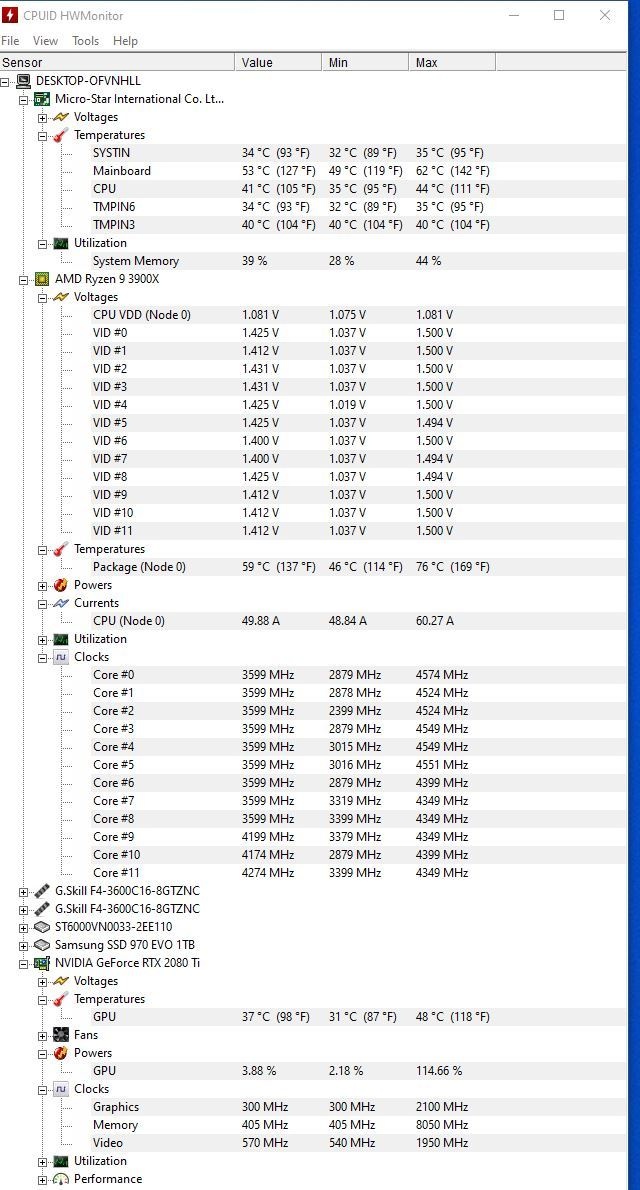Collapse the DESKTOP-OFVNHLL root node
This screenshot has width=640, height=1190.
point(5,81)
